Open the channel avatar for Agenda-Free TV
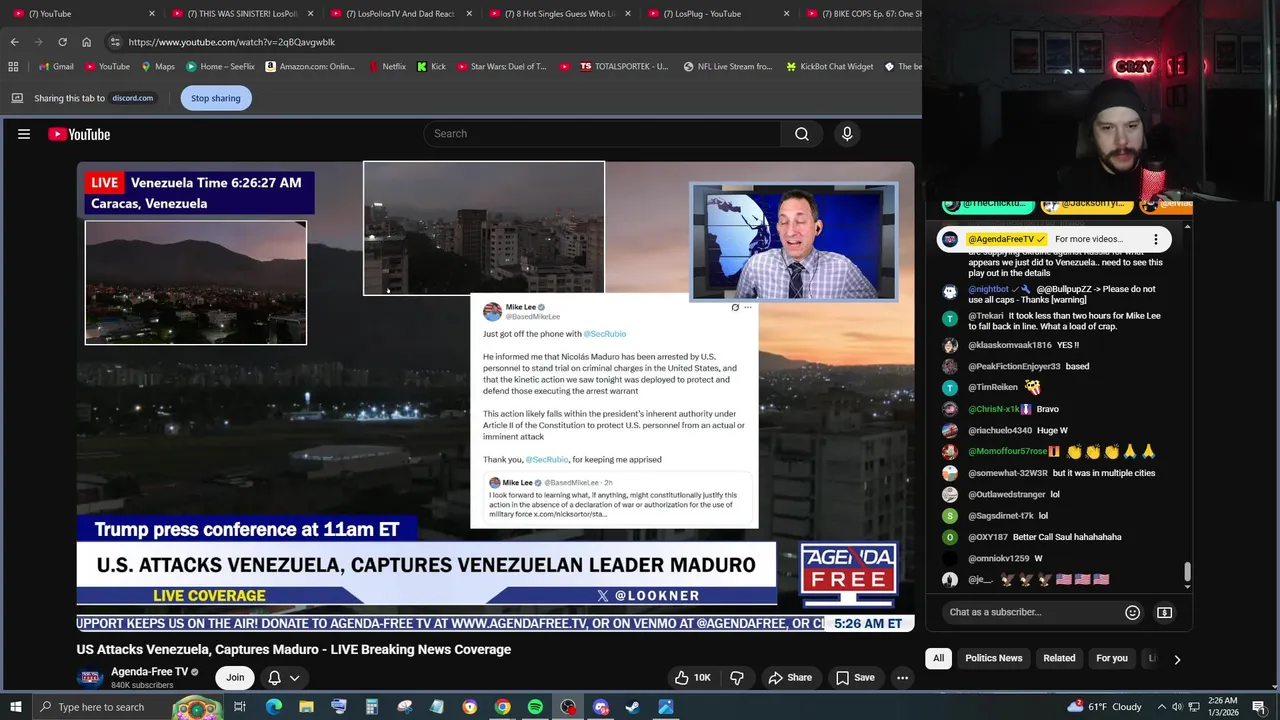1280x720 pixels. pos(90,677)
